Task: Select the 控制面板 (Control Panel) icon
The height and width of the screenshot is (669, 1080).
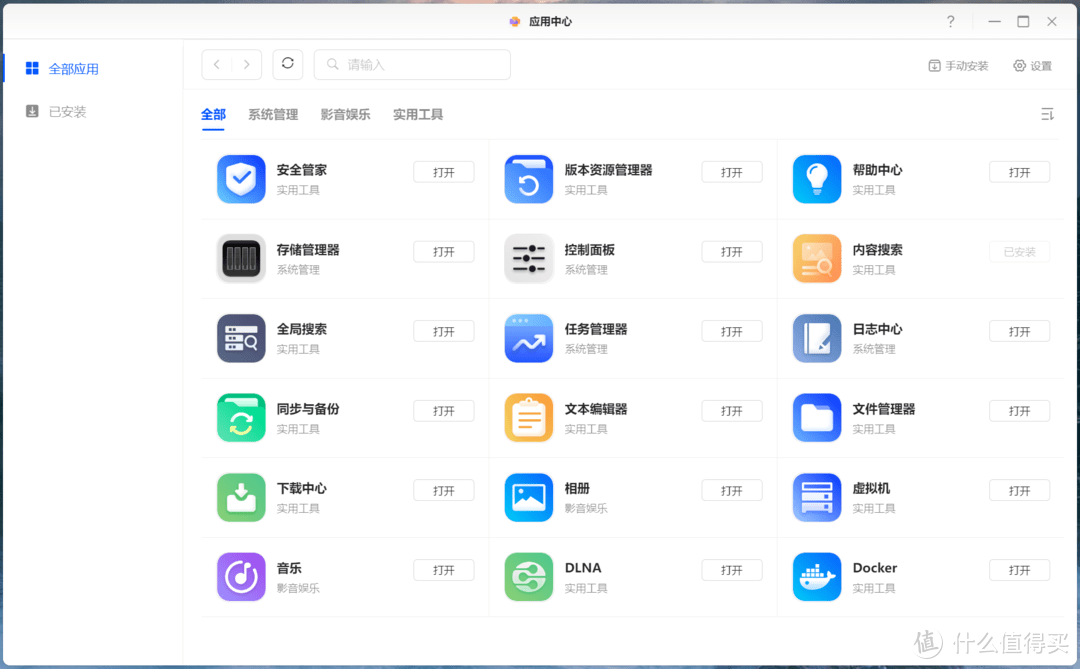Action: (528, 258)
